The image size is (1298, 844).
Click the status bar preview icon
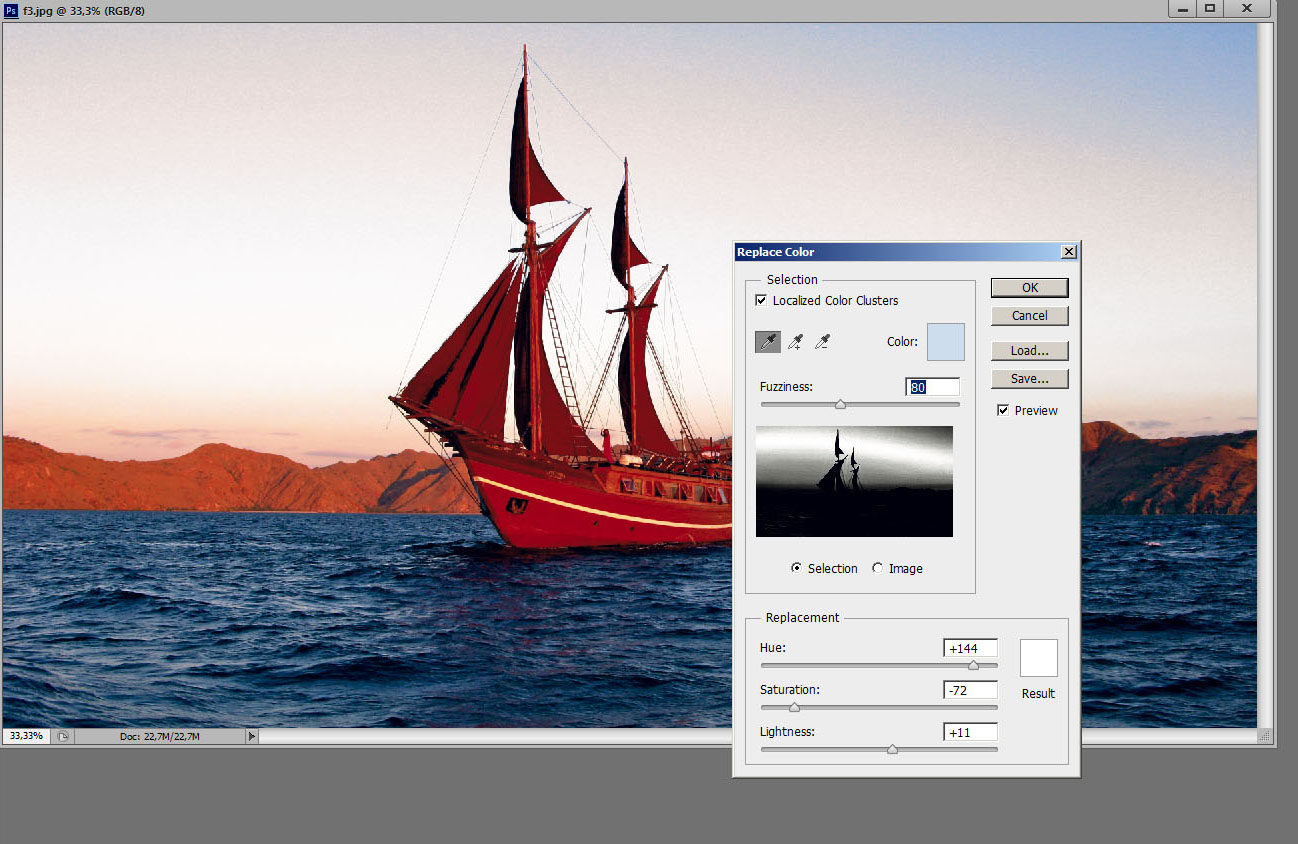coord(62,736)
